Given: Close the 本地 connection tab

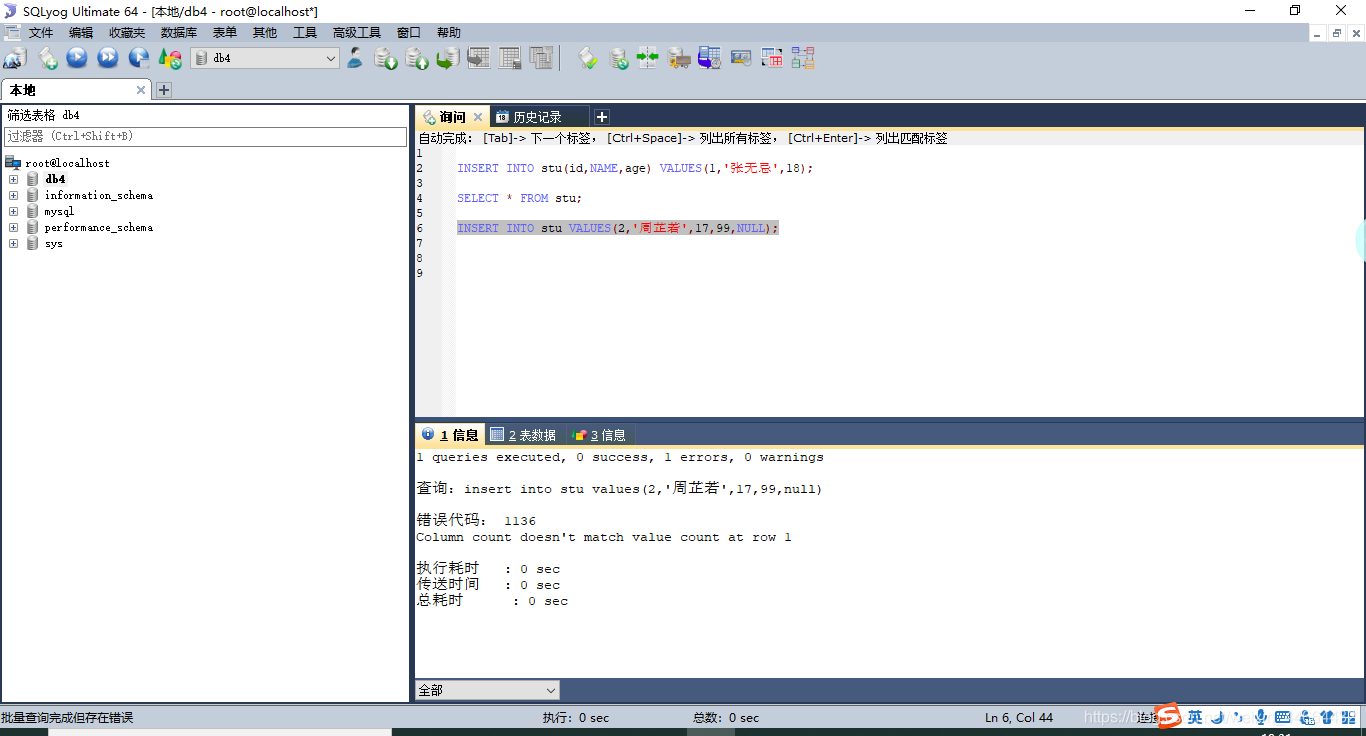Looking at the screenshot, I should pyautogui.click(x=141, y=90).
